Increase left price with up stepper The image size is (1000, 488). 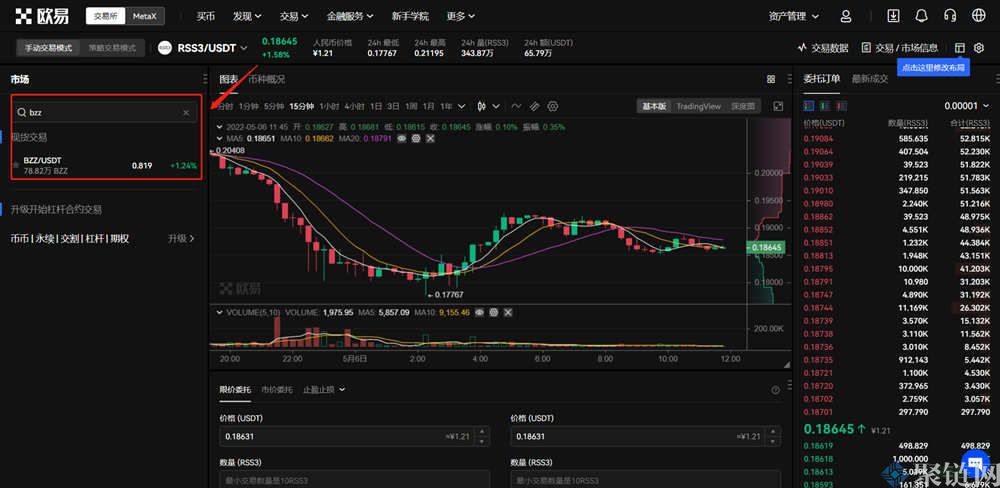(x=482, y=433)
